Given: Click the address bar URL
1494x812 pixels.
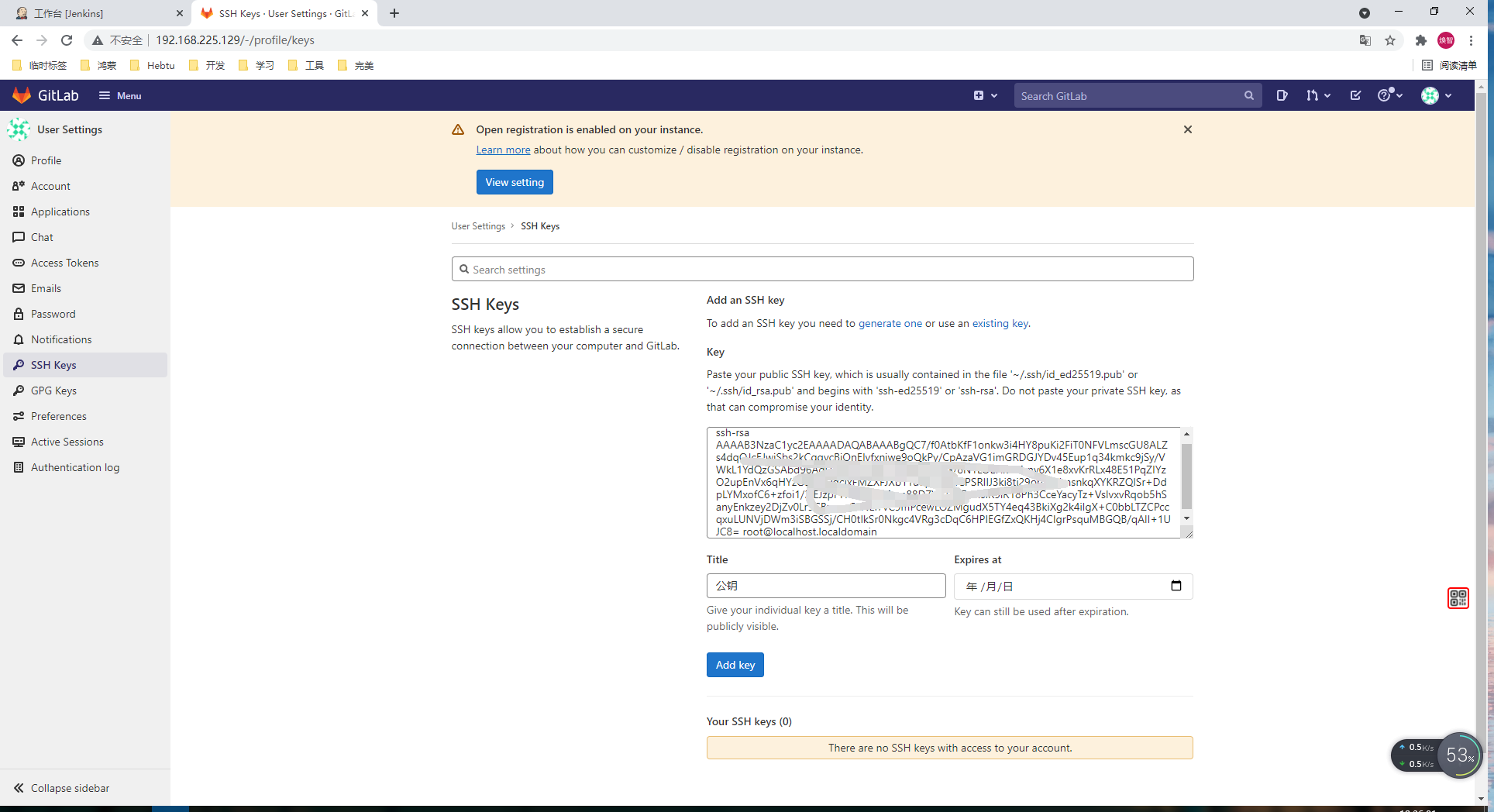Looking at the screenshot, I should (x=236, y=40).
